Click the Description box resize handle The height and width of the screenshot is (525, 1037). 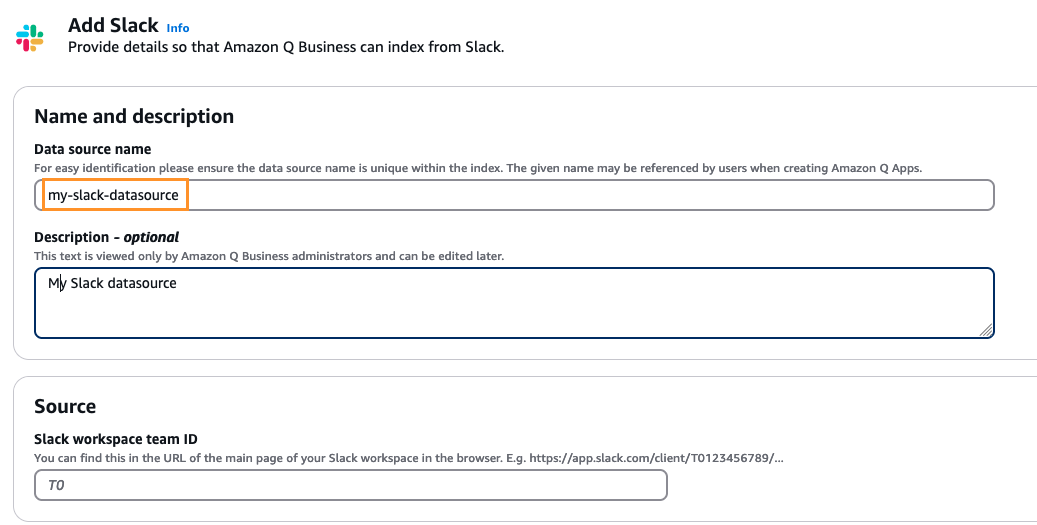[985, 330]
